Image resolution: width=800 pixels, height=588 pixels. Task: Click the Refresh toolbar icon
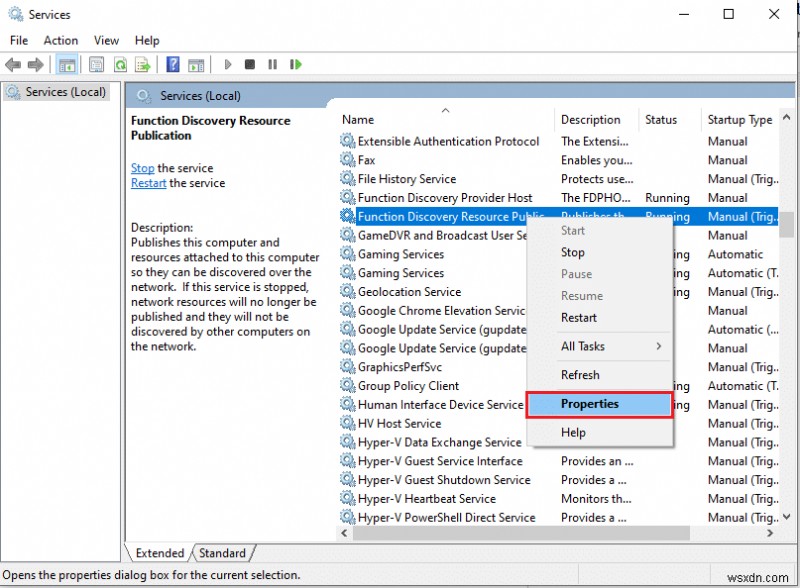[x=120, y=64]
